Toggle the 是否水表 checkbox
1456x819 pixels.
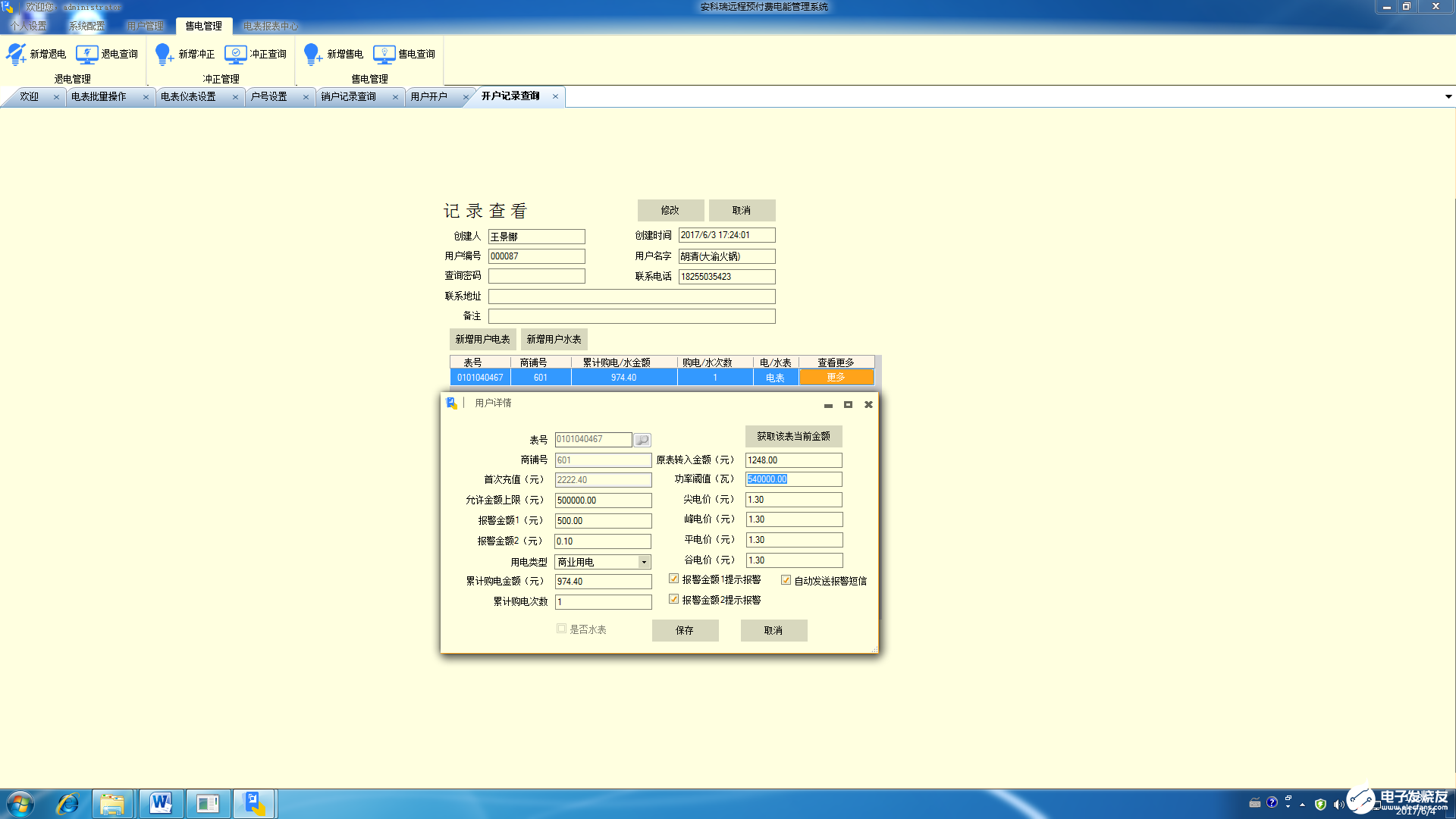pos(561,629)
